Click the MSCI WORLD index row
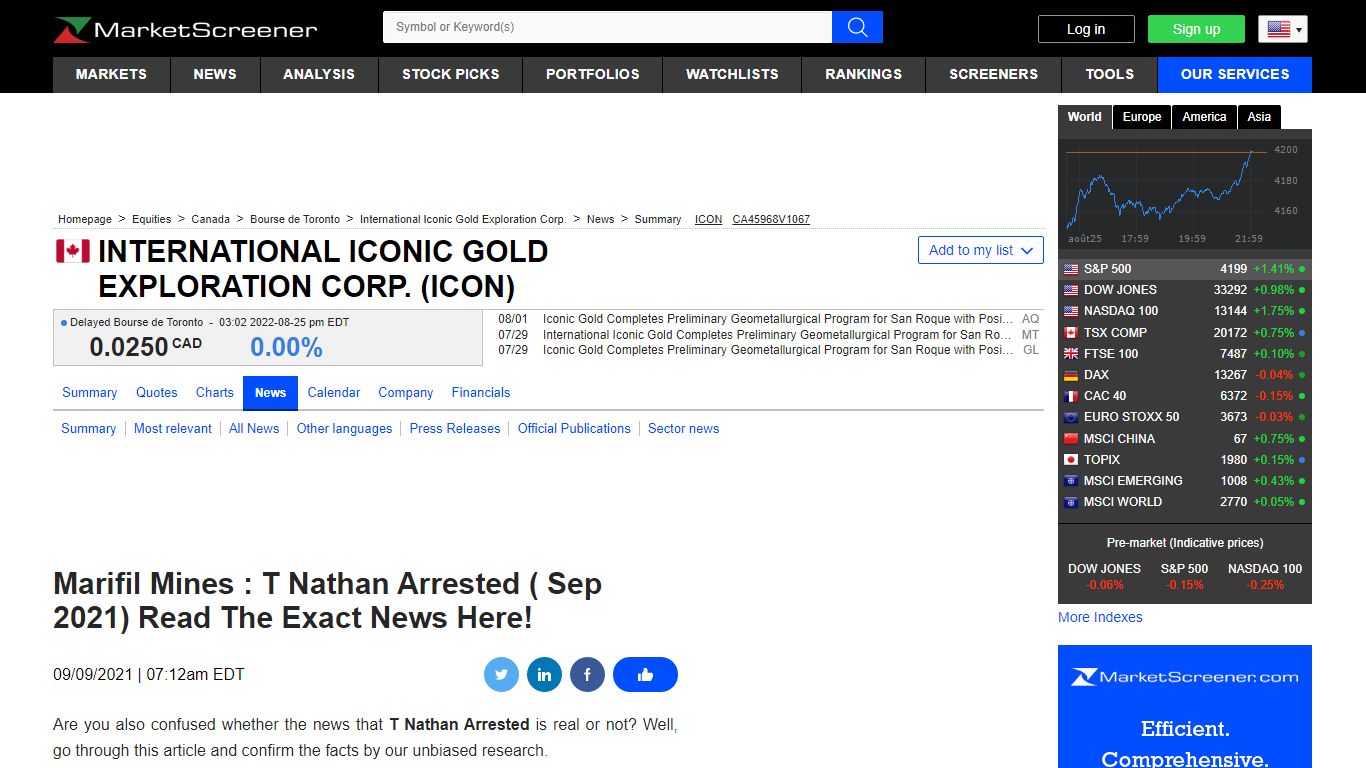 tap(1185, 502)
